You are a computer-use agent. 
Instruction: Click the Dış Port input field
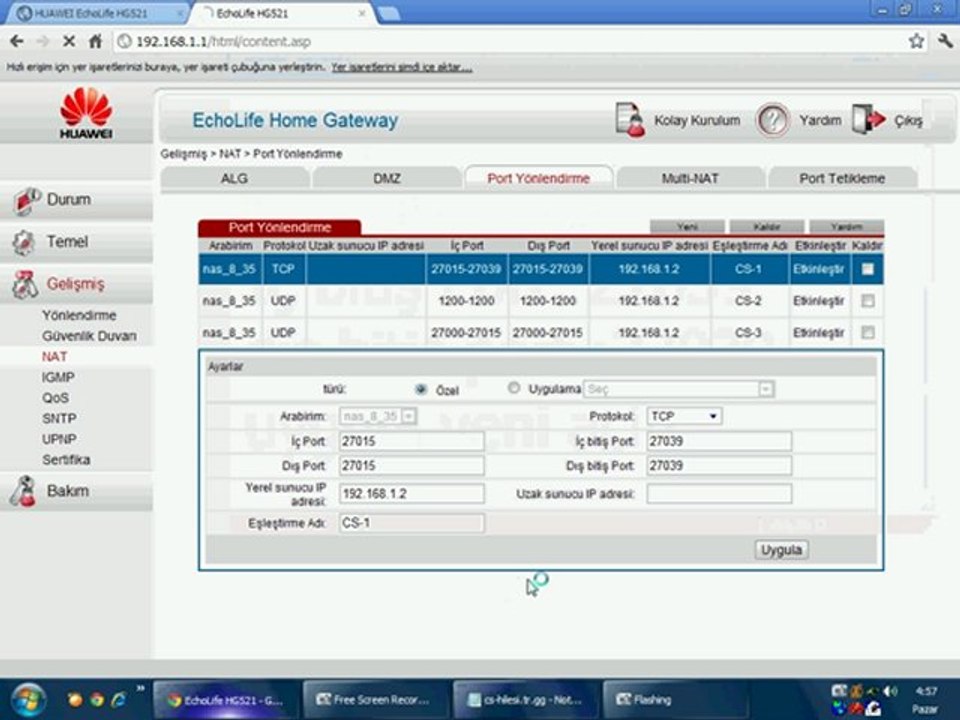click(411, 466)
